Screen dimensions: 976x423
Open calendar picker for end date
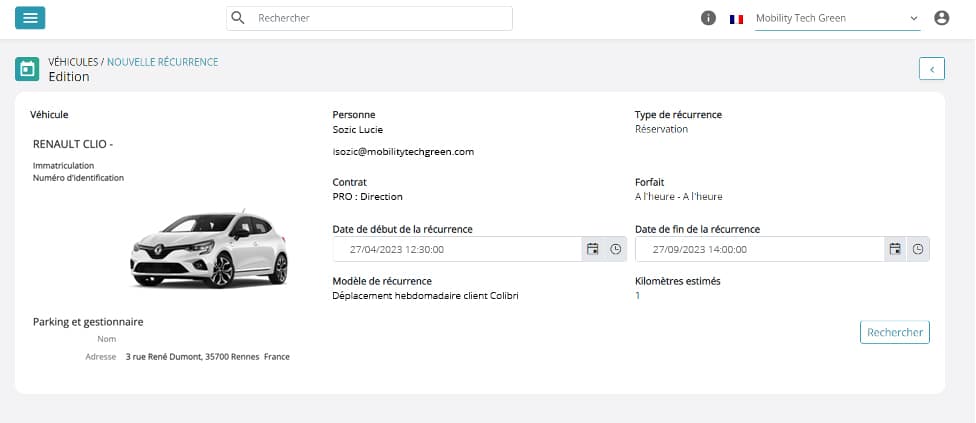click(895, 249)
